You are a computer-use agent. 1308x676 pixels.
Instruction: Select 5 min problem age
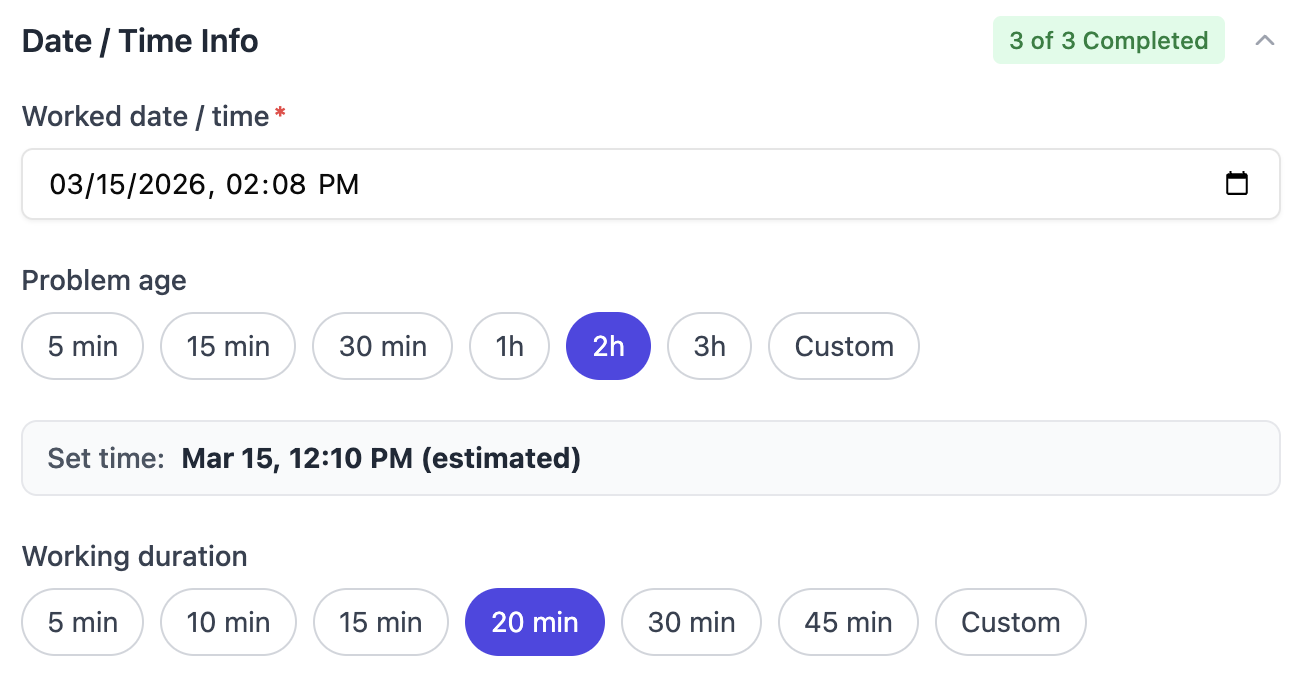83,347
